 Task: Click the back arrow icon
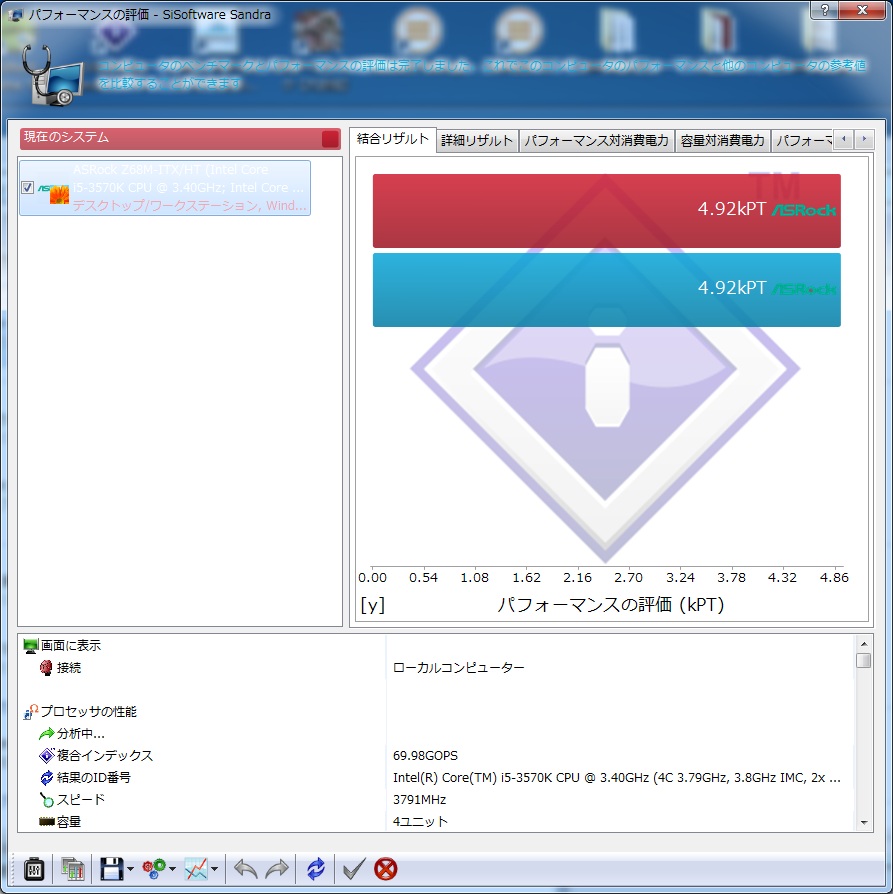click(246, 869)
